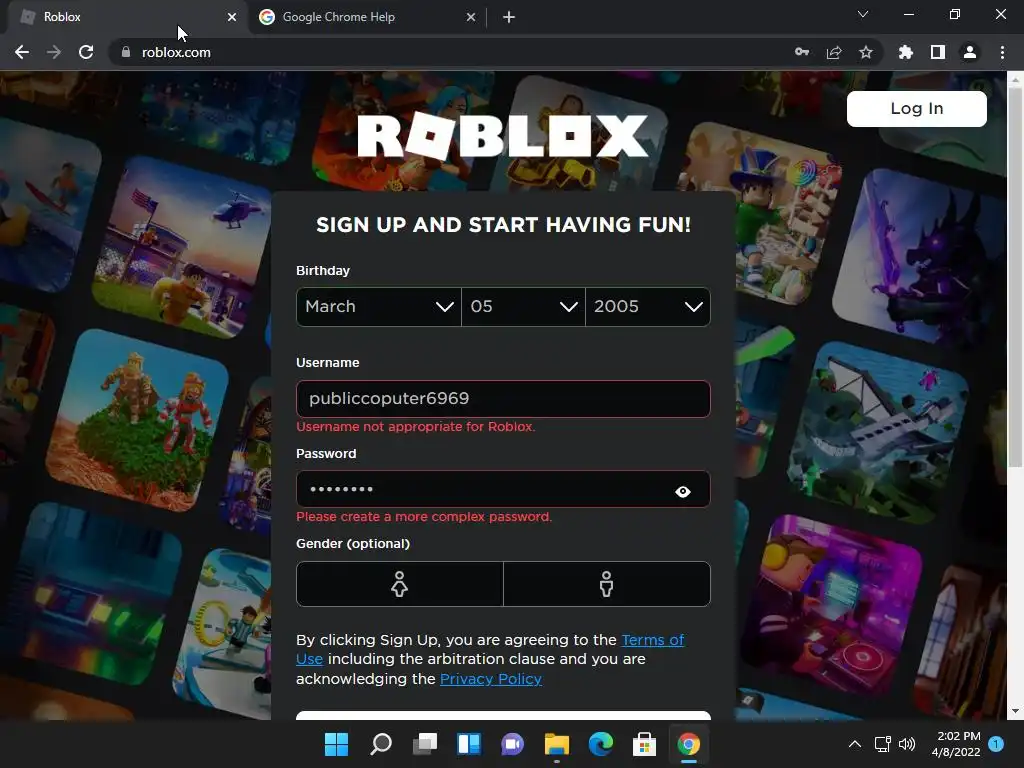Close the Roblox tab
Screen dimensions: 1024x768
click(232, 17)
